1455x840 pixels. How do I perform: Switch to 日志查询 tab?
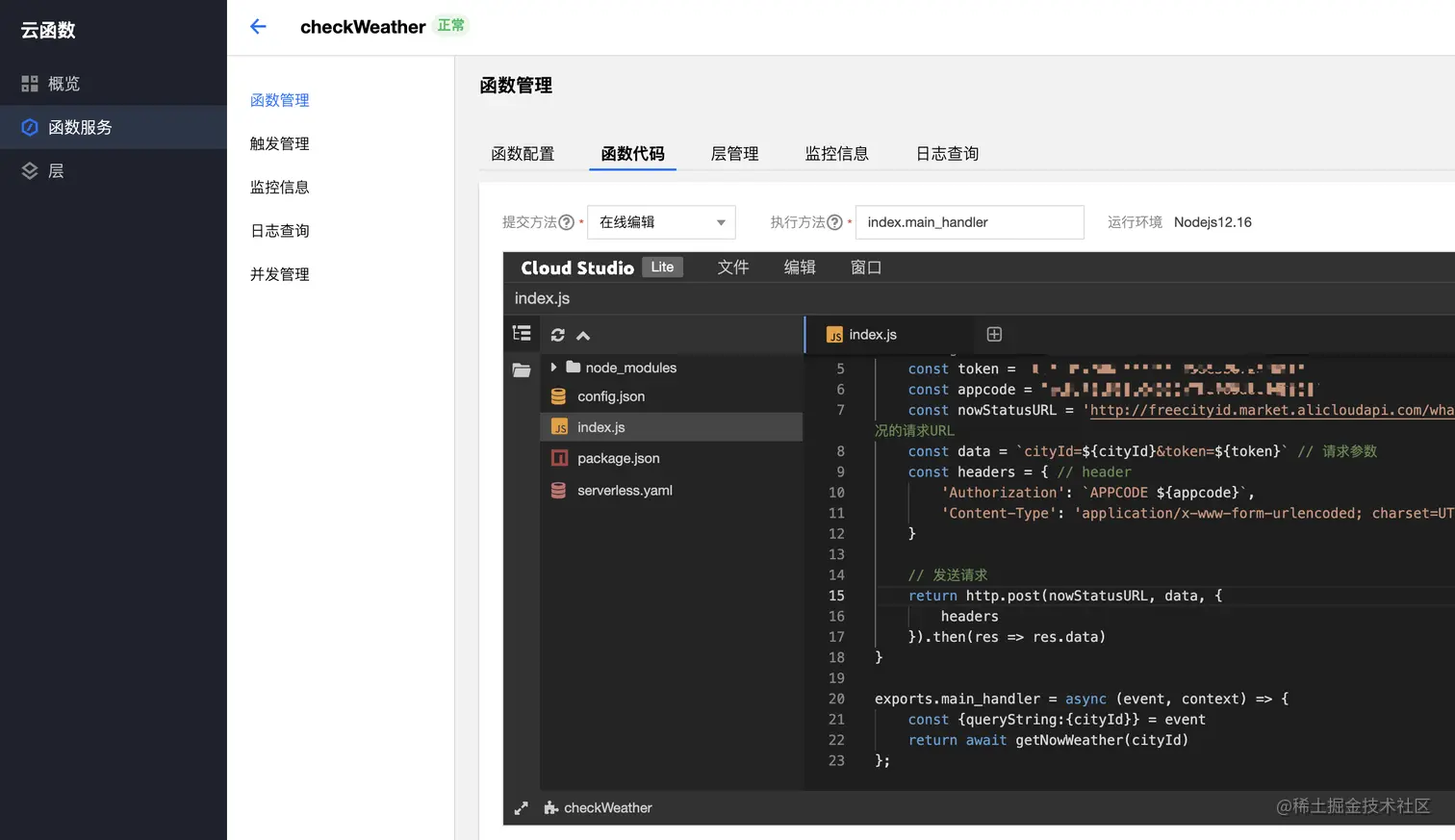947,154
